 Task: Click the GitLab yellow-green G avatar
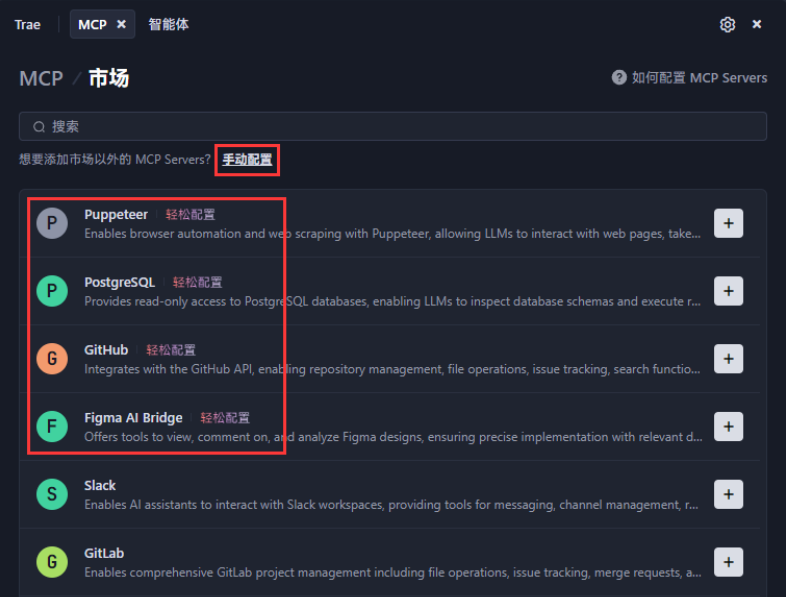[52, 561]
